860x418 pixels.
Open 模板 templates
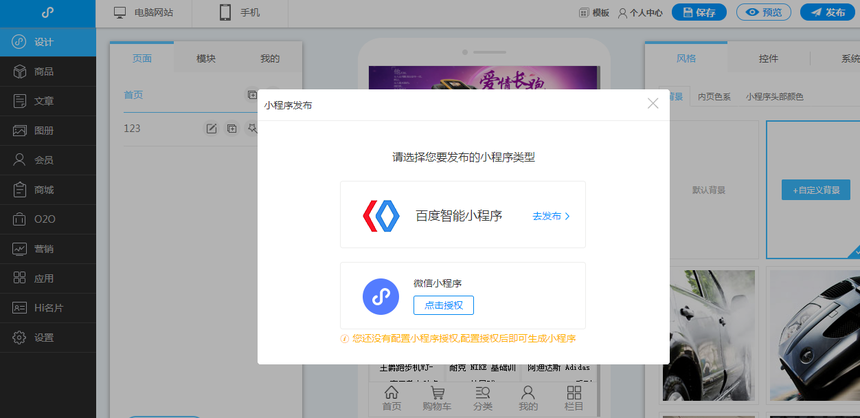(594, 13)
